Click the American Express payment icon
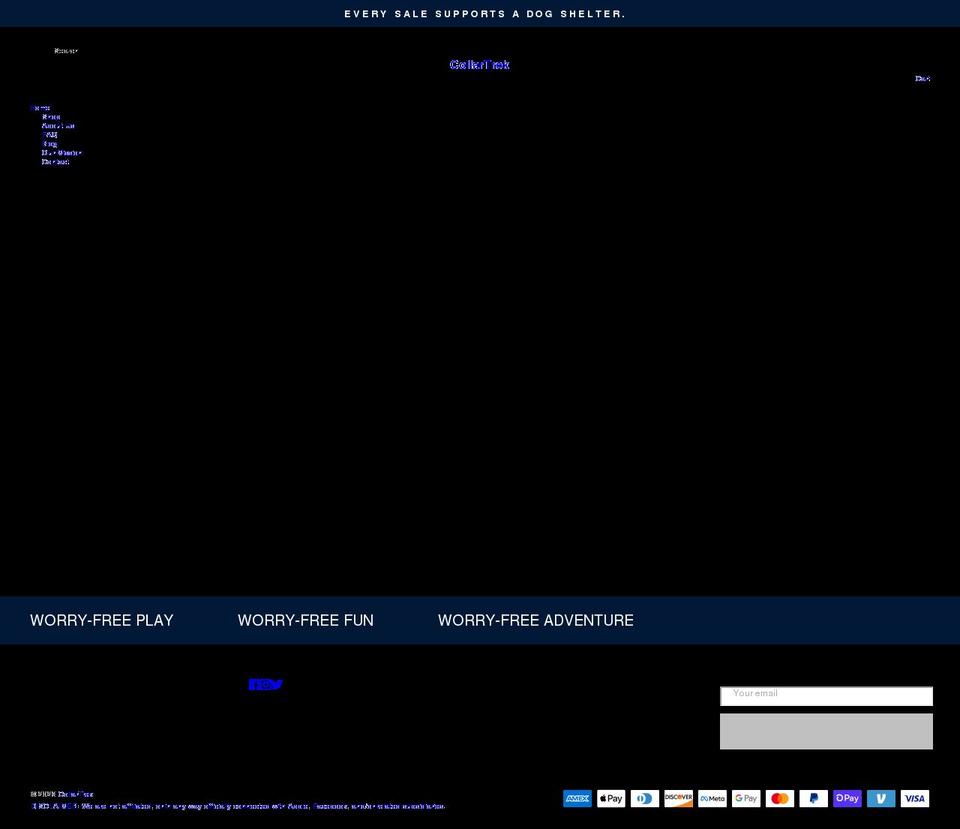Screen dimensions: 960x829 [x=576, y=798]
